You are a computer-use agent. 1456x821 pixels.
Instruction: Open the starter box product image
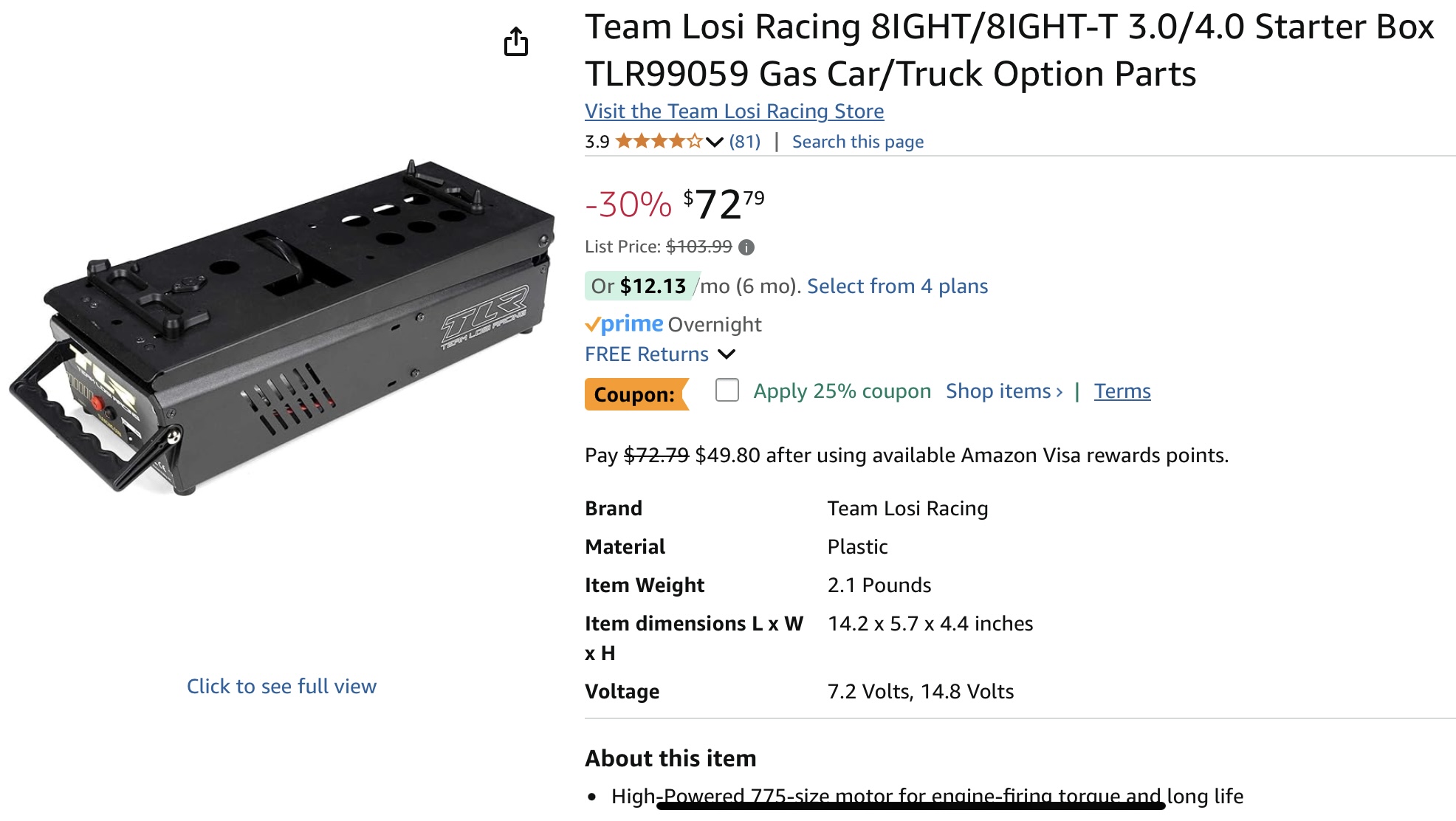pos(281,326)
